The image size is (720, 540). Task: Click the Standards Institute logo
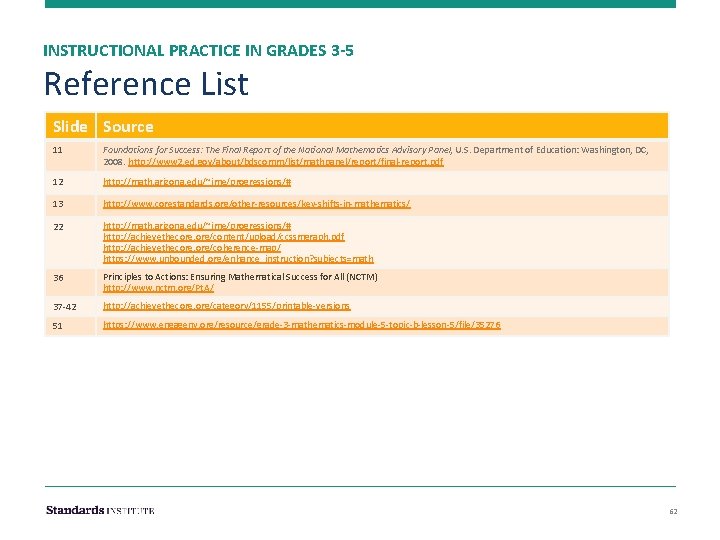100,510
